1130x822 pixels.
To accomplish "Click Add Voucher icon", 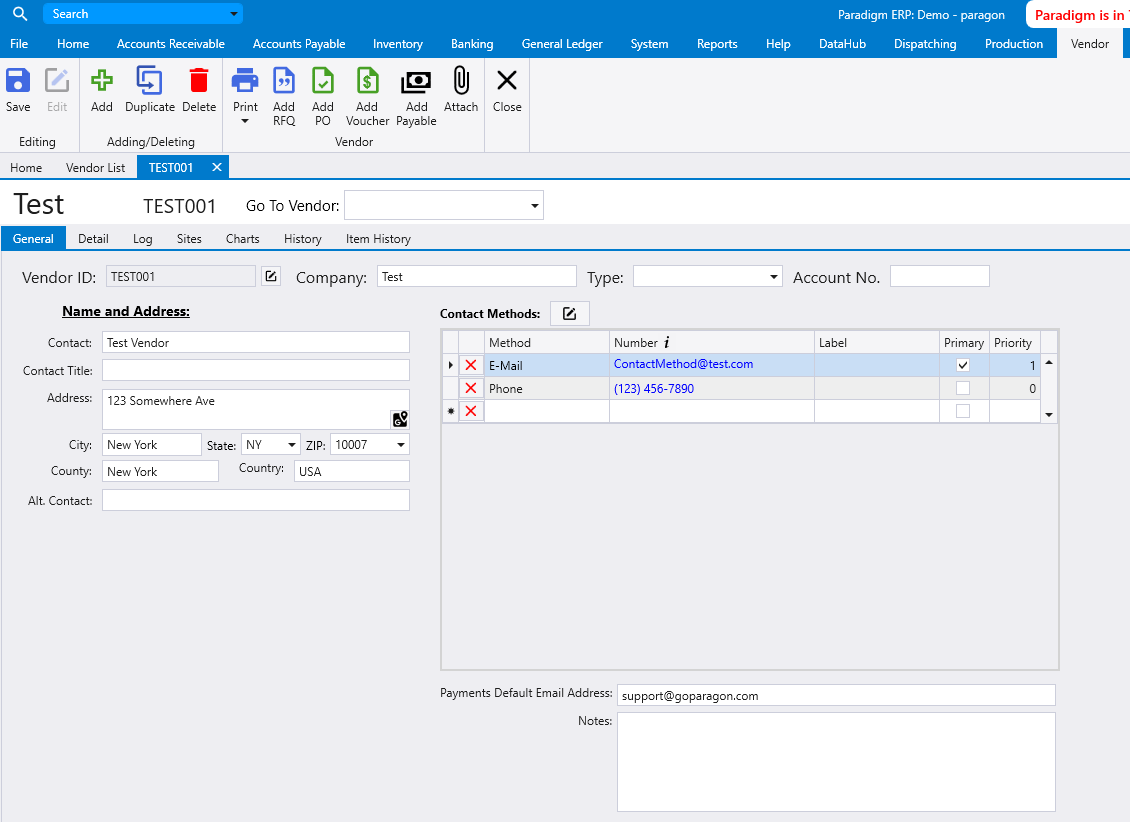I will (x=368, y=81).
